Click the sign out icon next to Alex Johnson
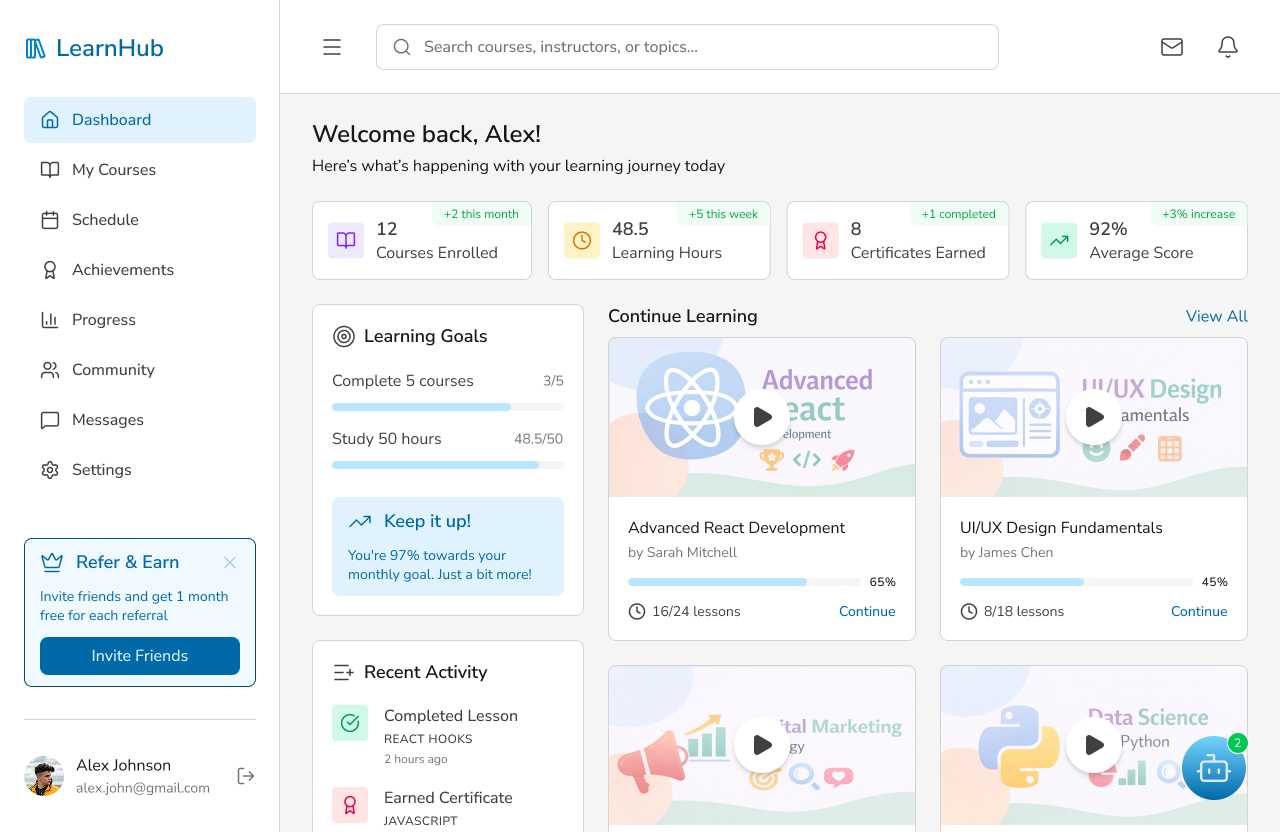 (x=245, y=775)
